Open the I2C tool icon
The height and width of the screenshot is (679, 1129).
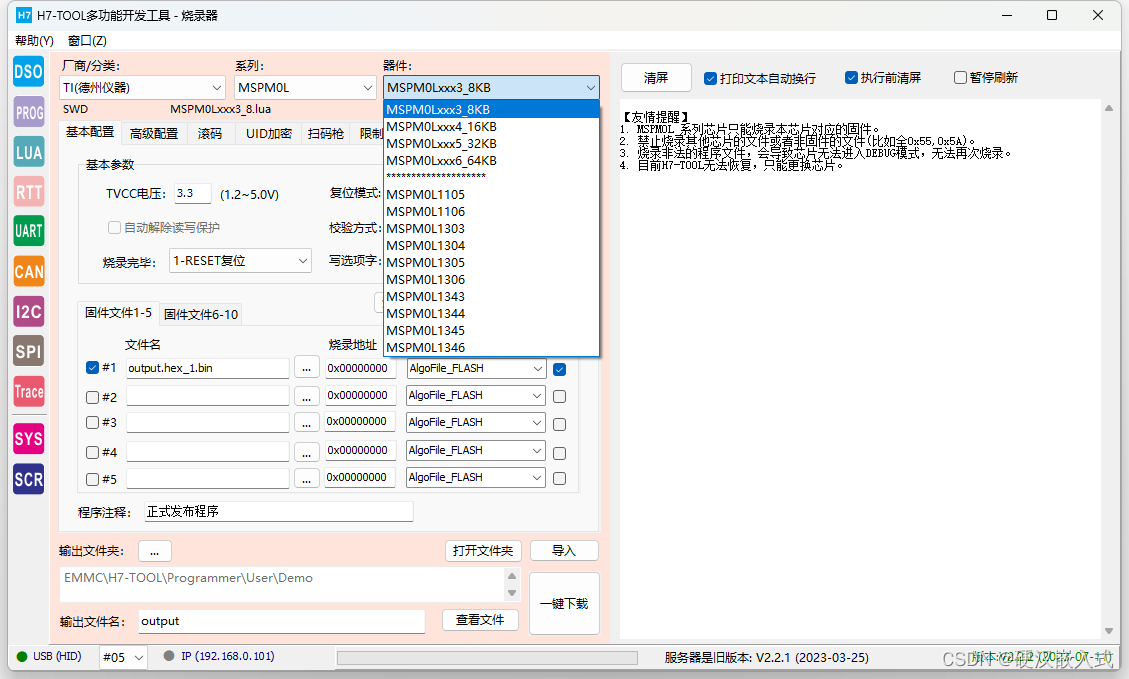click(29, 311)
